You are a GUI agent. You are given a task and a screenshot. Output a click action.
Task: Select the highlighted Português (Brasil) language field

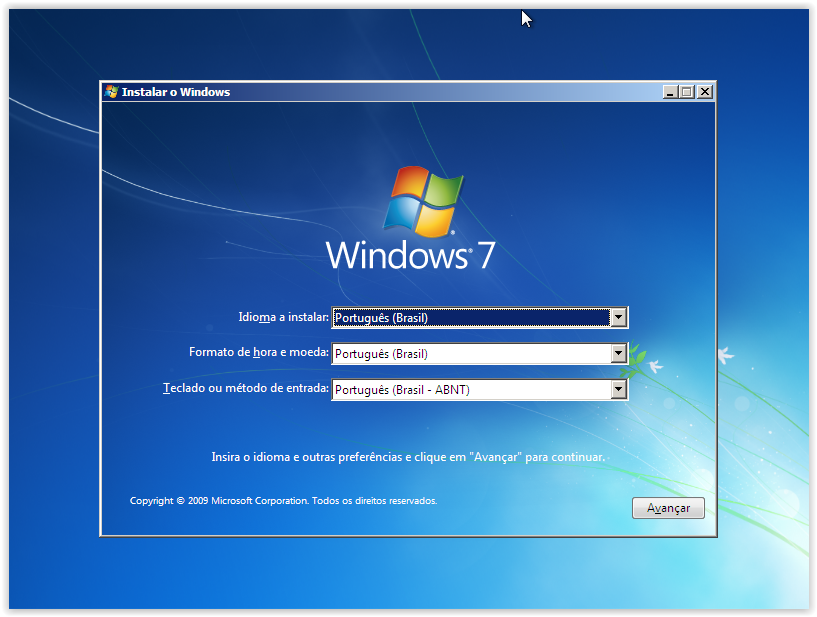[x=470, y=318]
